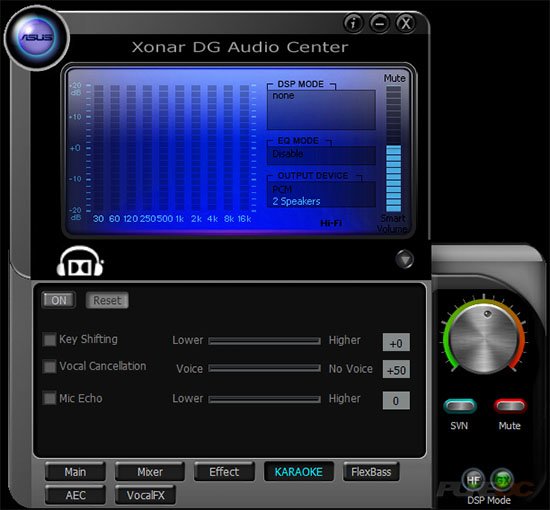
Task: Toggle the GX DSP mode button
Action: click(x=502, y=480)
